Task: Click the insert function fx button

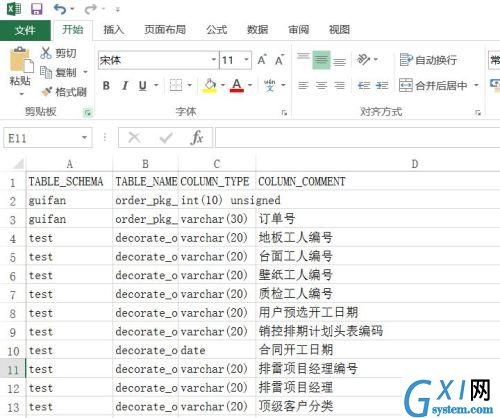Action: 197,137
